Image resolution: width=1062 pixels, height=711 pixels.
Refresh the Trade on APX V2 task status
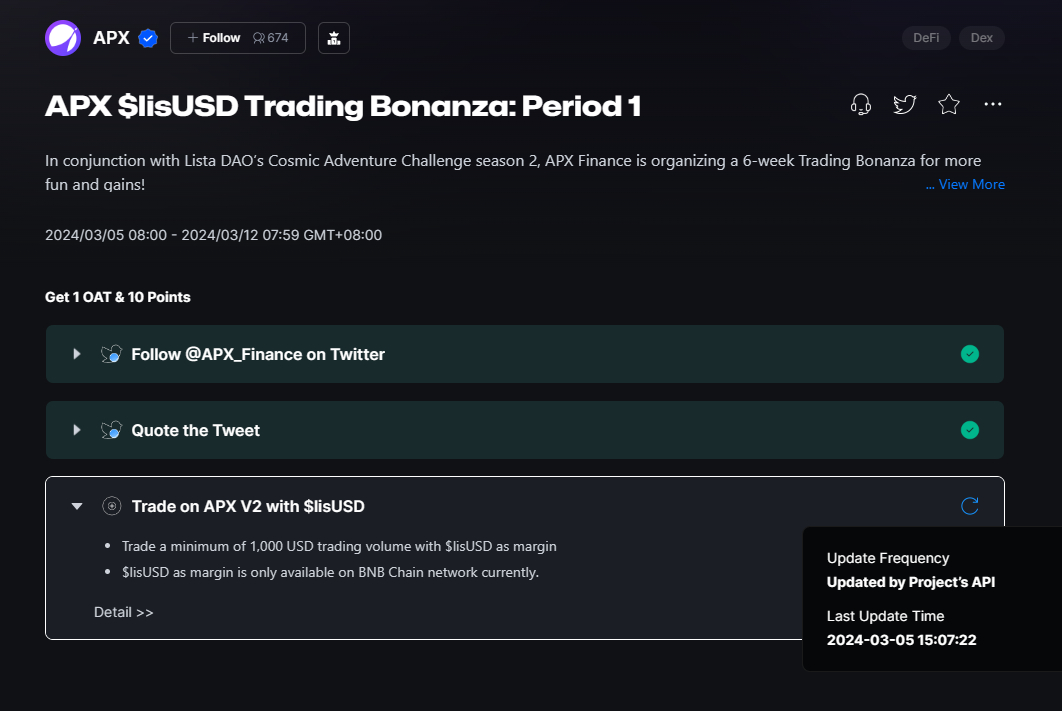(x=969, y=506)
